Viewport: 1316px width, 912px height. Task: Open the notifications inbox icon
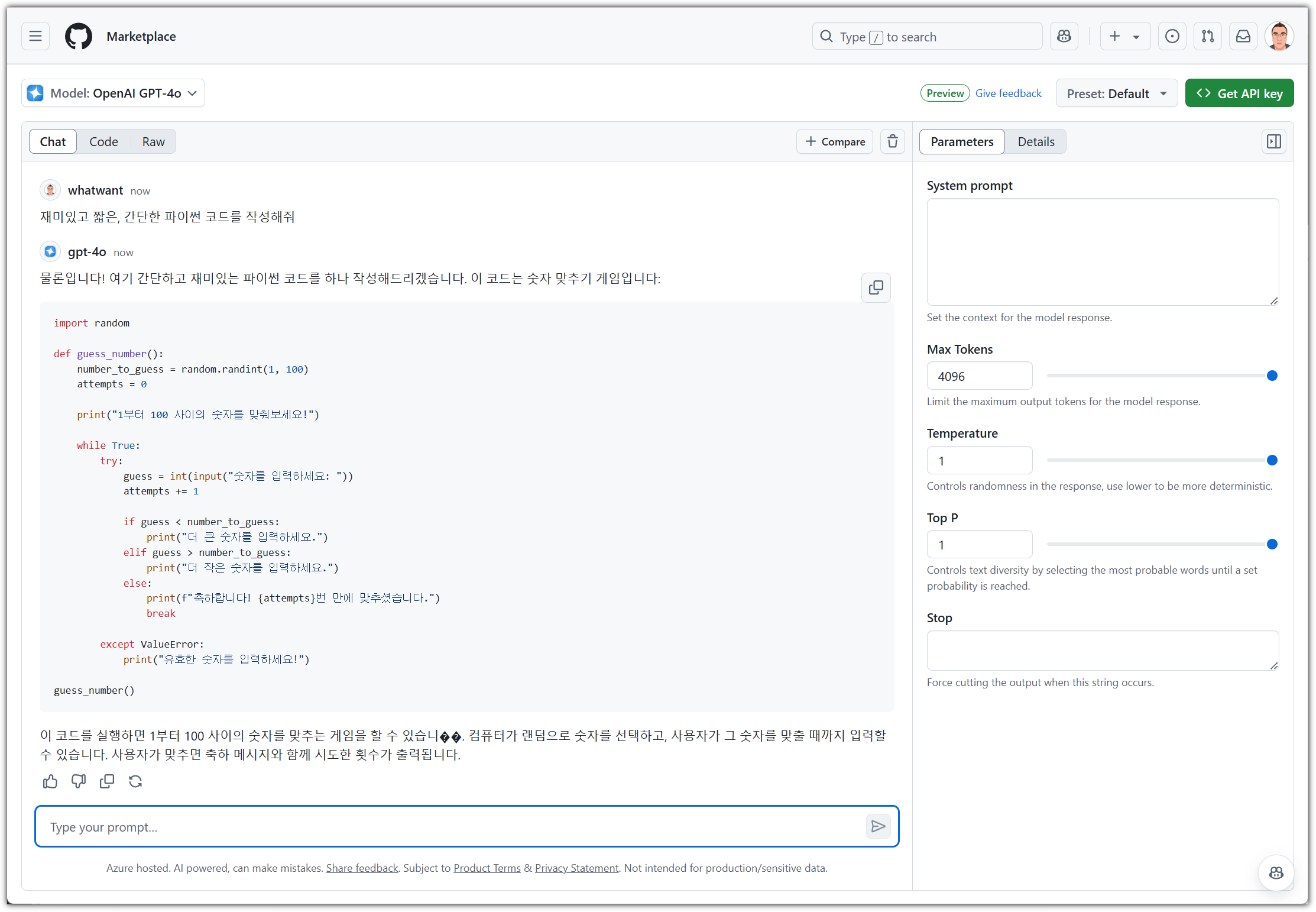1243,37
